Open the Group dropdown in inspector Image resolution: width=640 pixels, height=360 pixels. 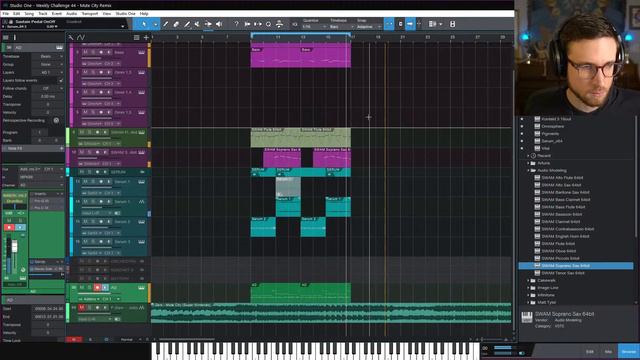tap(48, 64)
